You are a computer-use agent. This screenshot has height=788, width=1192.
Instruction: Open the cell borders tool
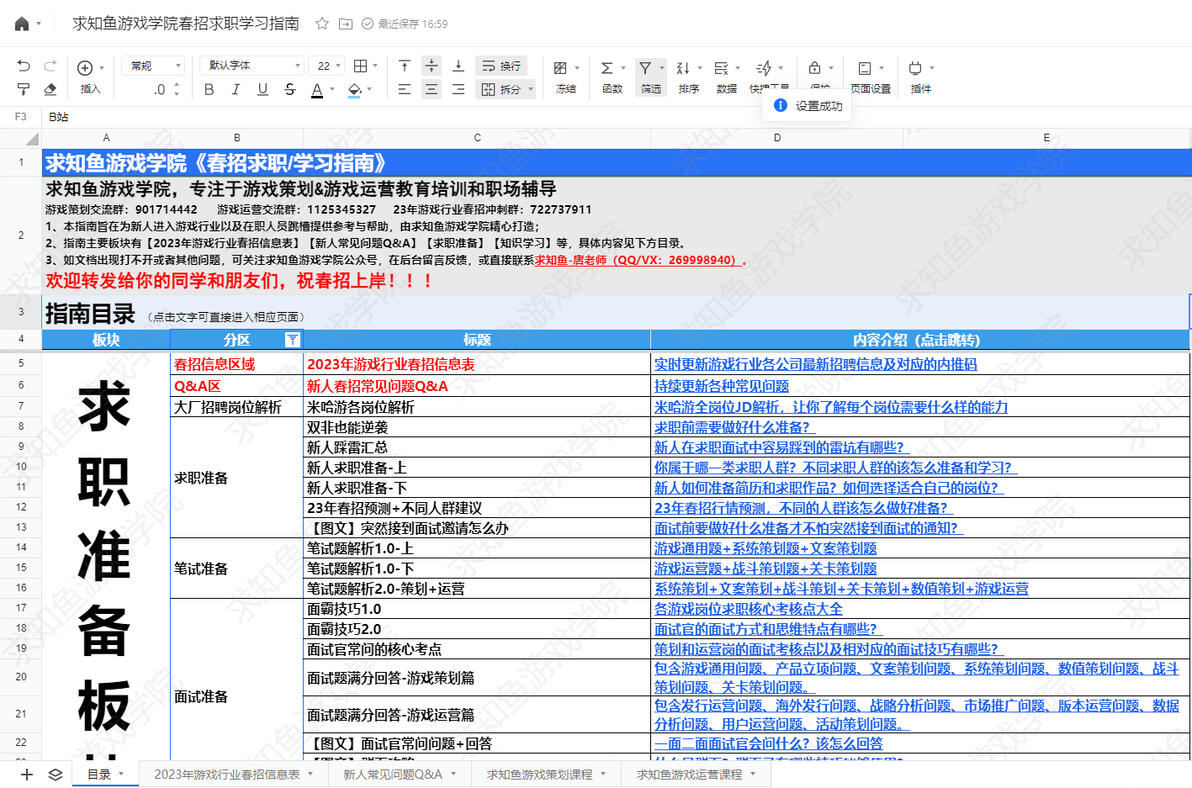[361, 66]
